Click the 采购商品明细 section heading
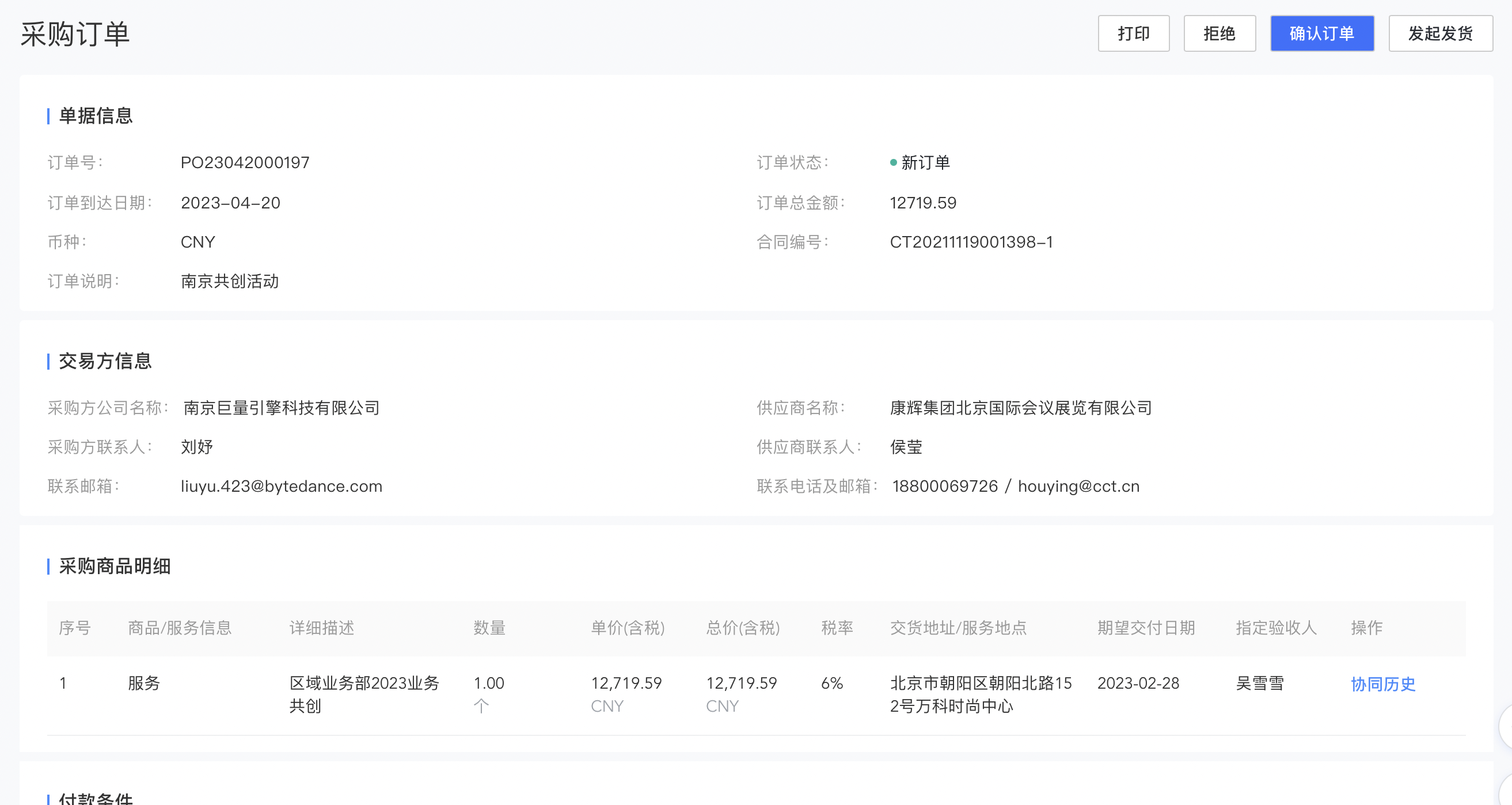 tap(115, 566)
